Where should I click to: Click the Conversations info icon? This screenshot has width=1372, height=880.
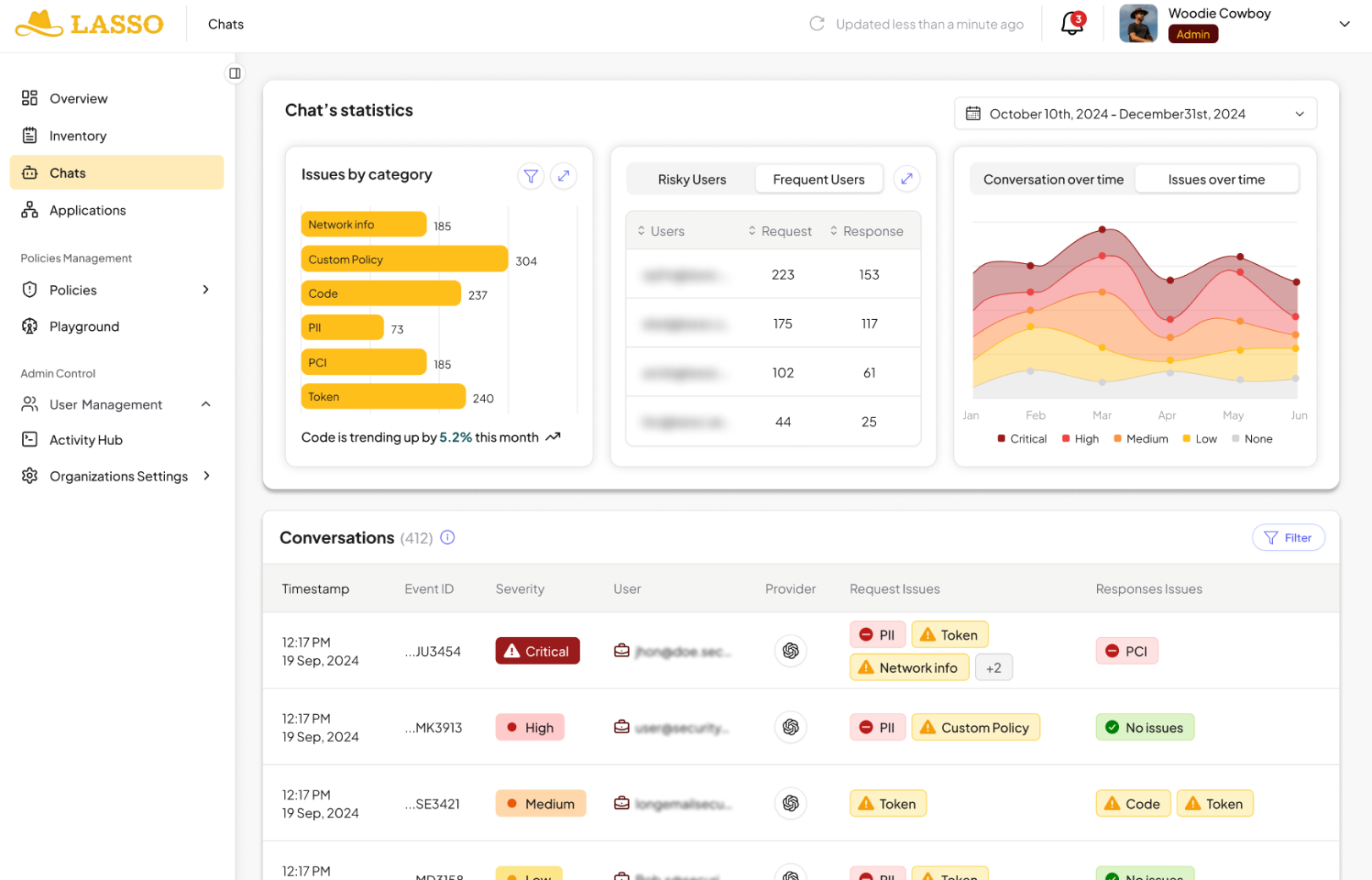coord(448,537)
